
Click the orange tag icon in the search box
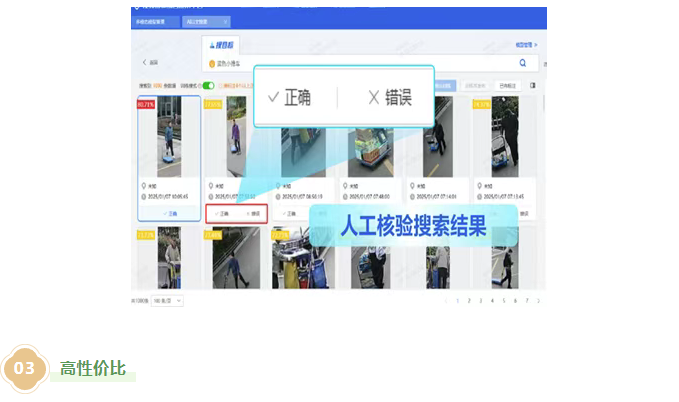(x=212, y=64)
